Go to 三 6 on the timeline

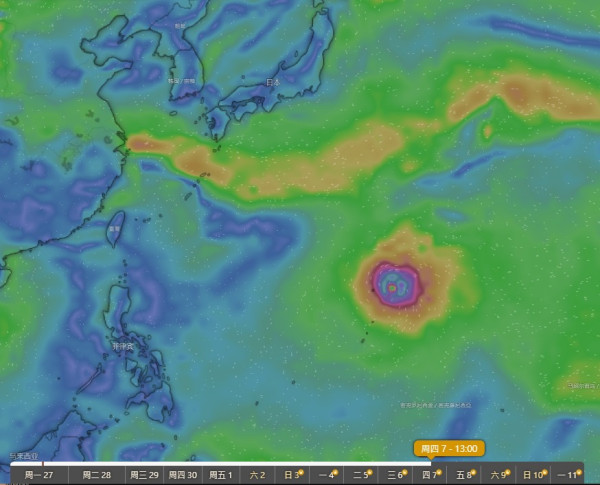click(396, 475)
